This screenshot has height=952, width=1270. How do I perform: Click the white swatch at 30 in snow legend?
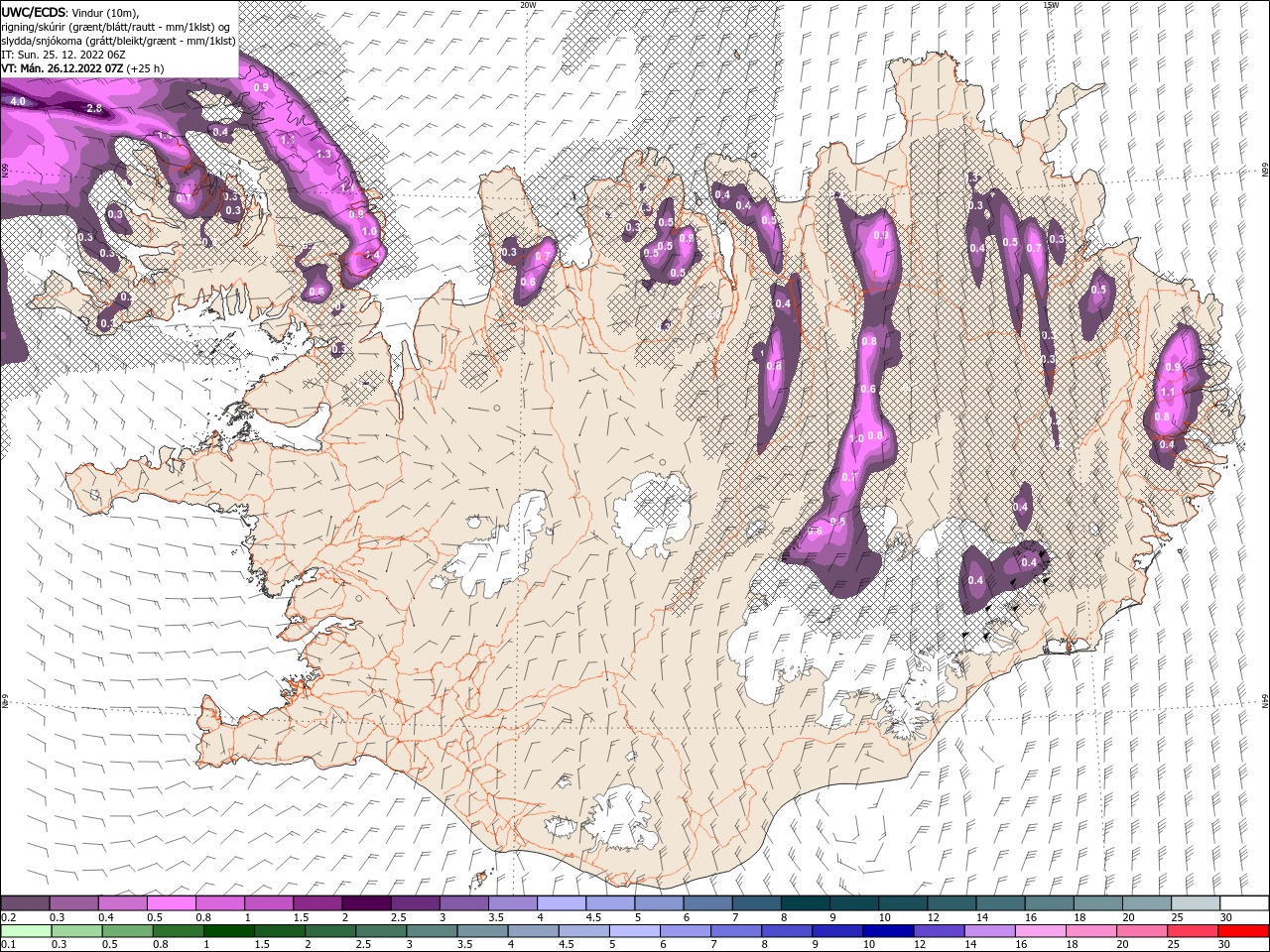click(1242, 903)
